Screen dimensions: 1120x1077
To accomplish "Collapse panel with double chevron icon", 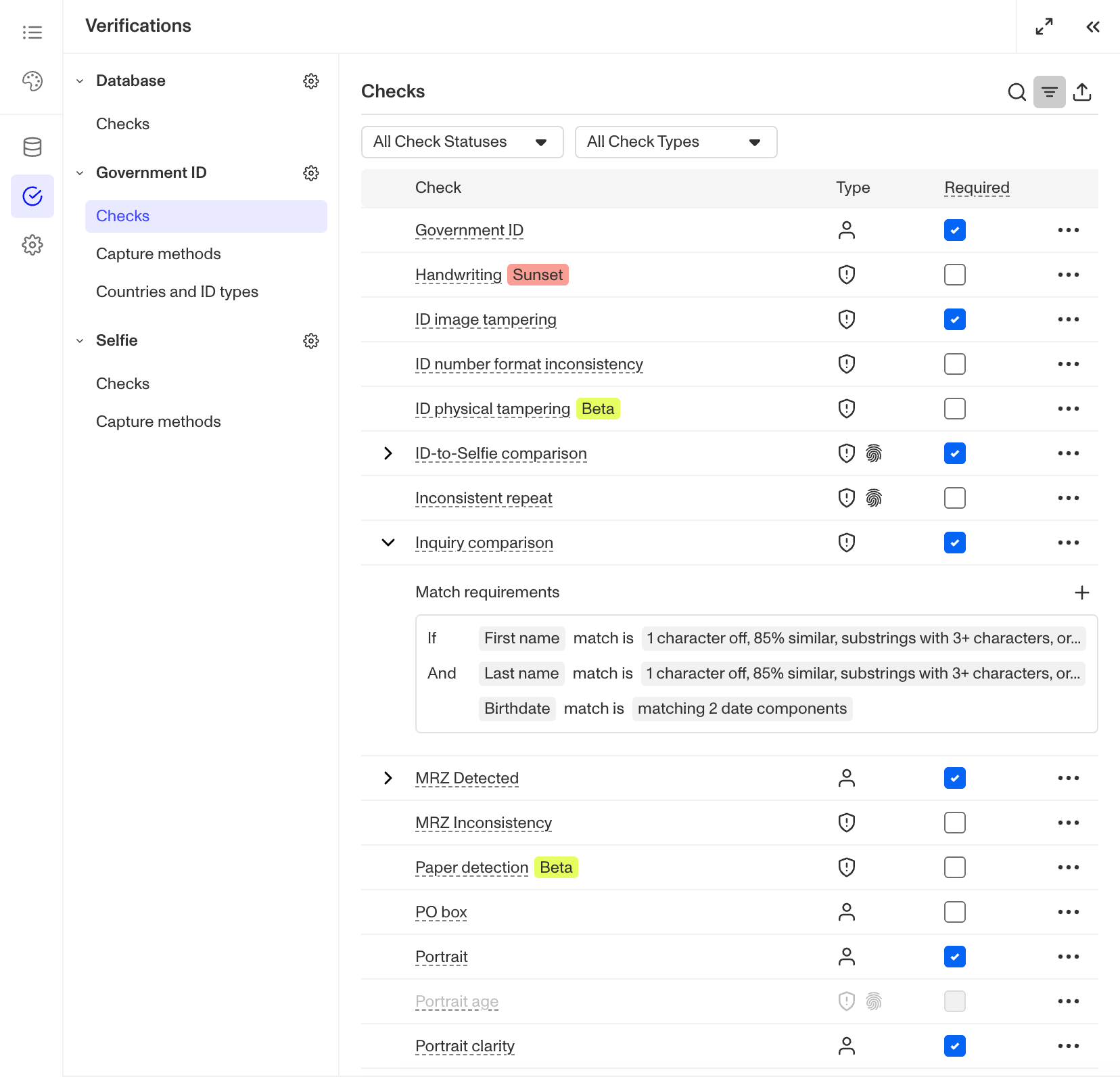I will coord(1093,26).
